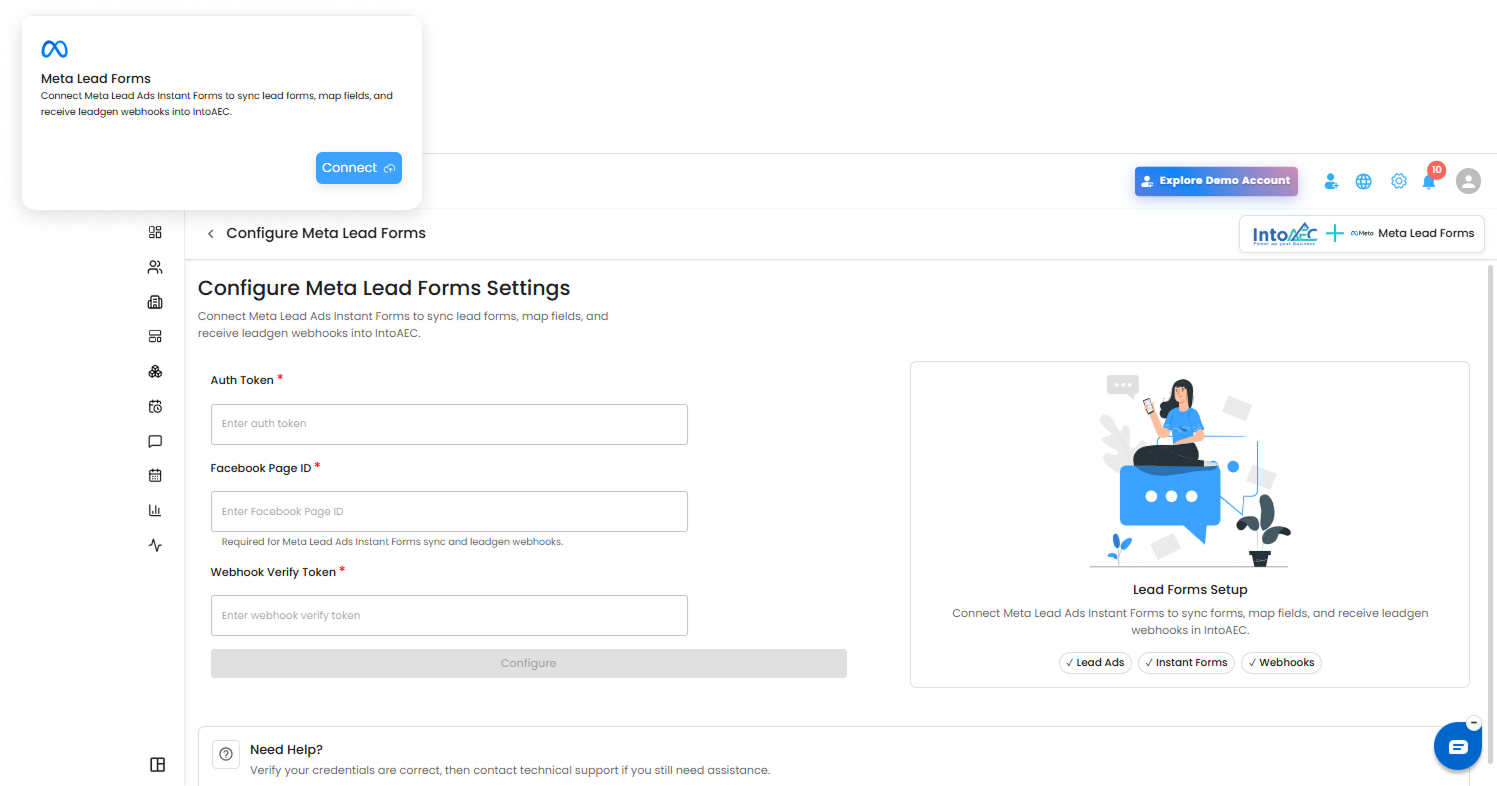Click the "Facebook Page ID" field label
1497x786 pixels.
click(x=261, y=468)
